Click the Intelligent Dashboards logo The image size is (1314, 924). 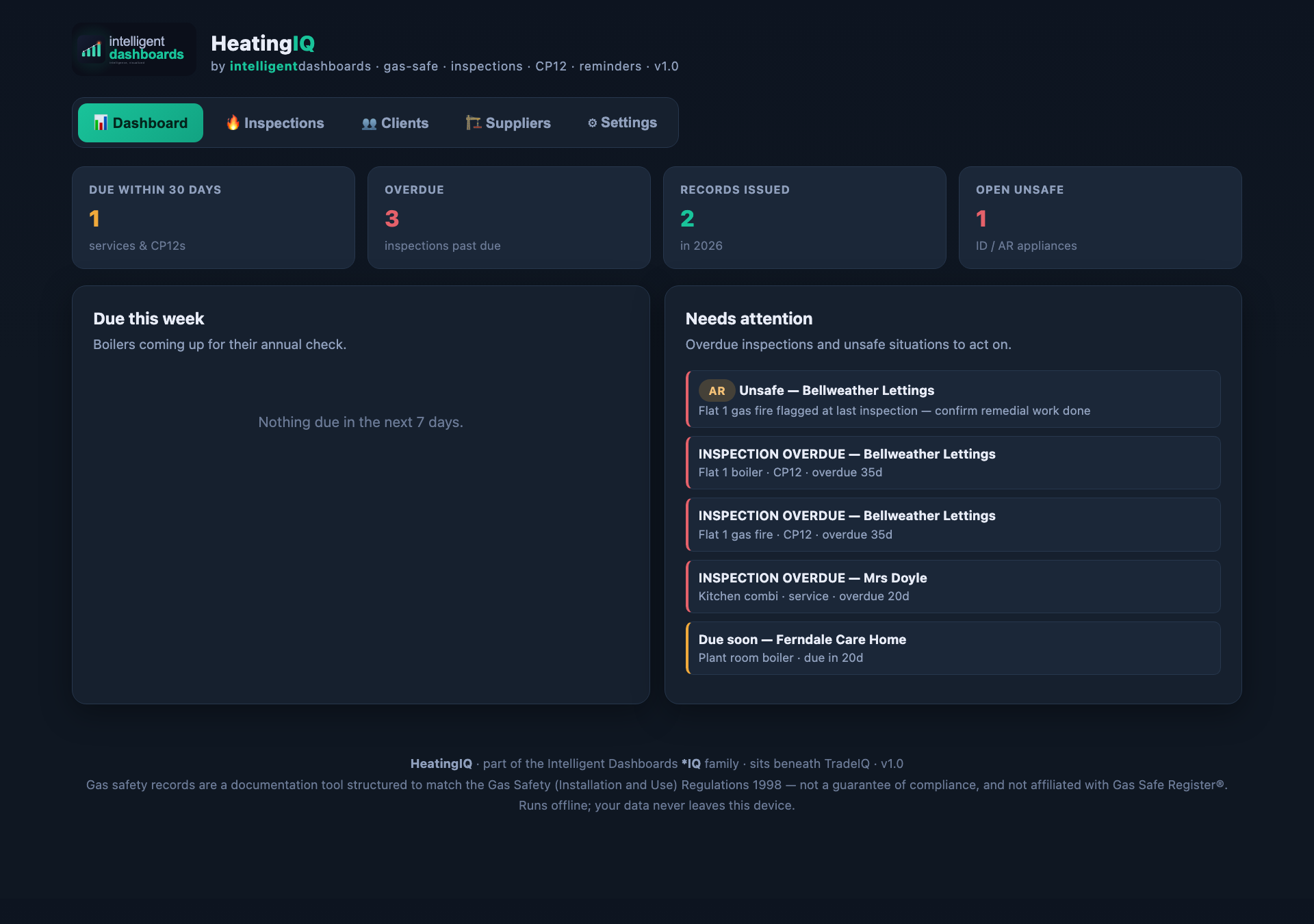coord(134,49)
